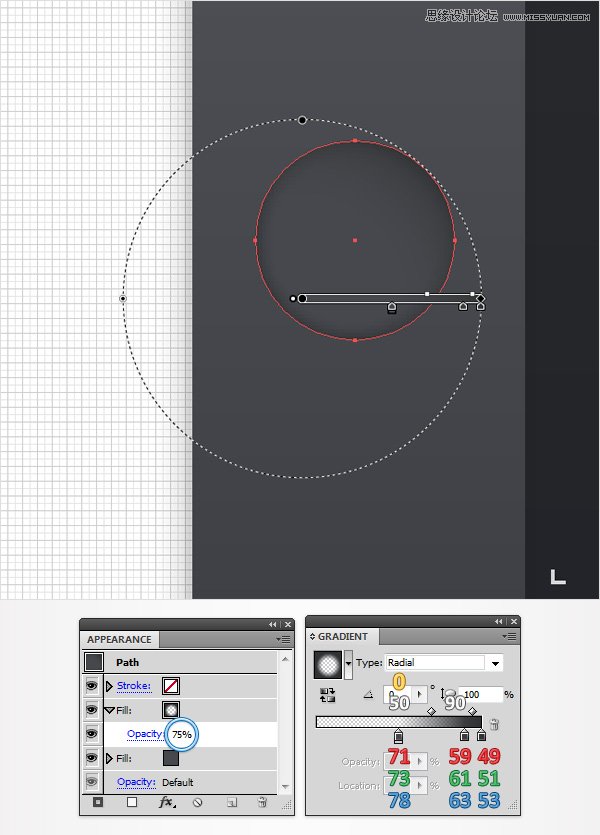The image size is (600, 835).
Task: Select the first gradient stop under slider
Action: tap(398, 736)
